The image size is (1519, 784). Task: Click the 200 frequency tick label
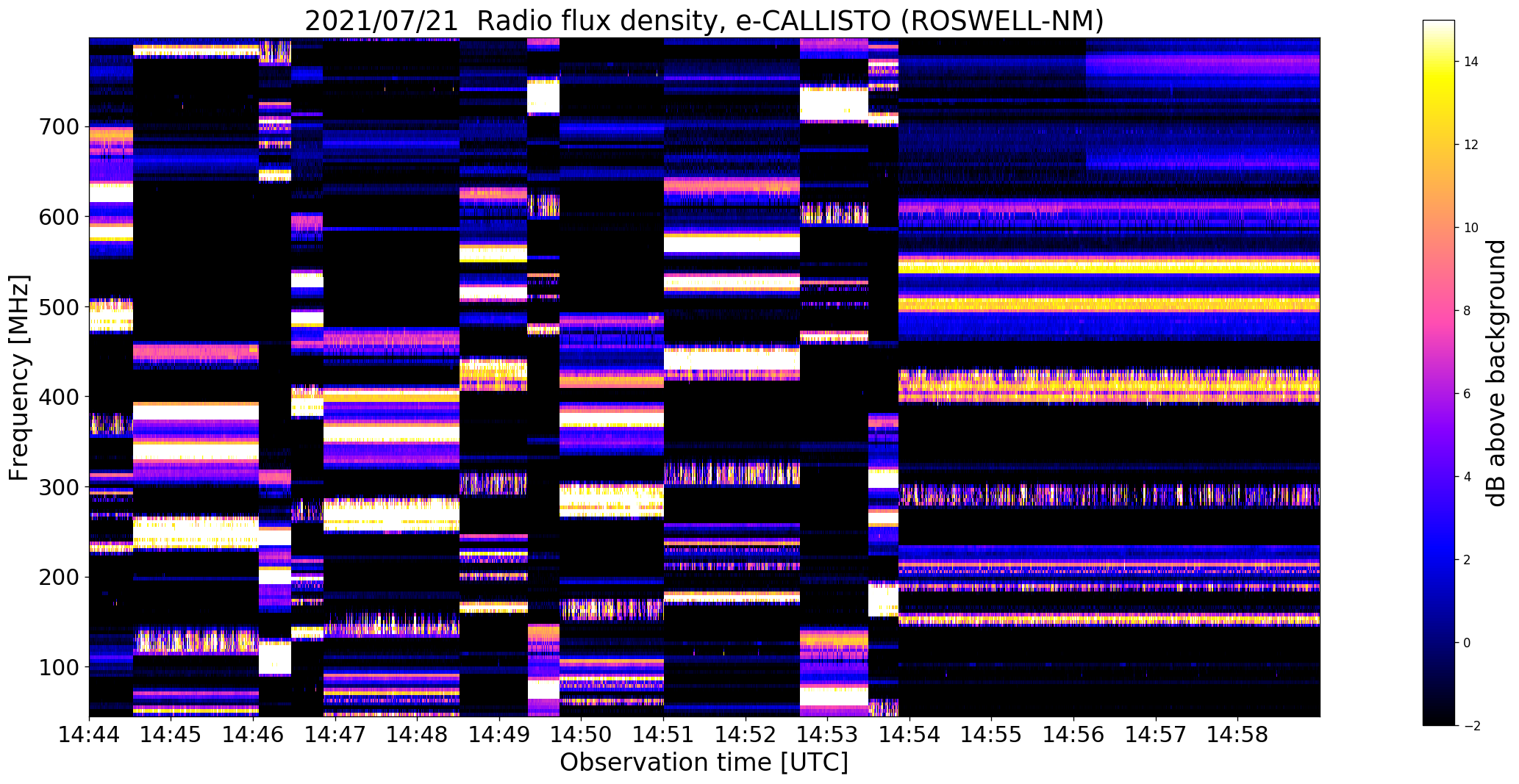pos(58,577)
